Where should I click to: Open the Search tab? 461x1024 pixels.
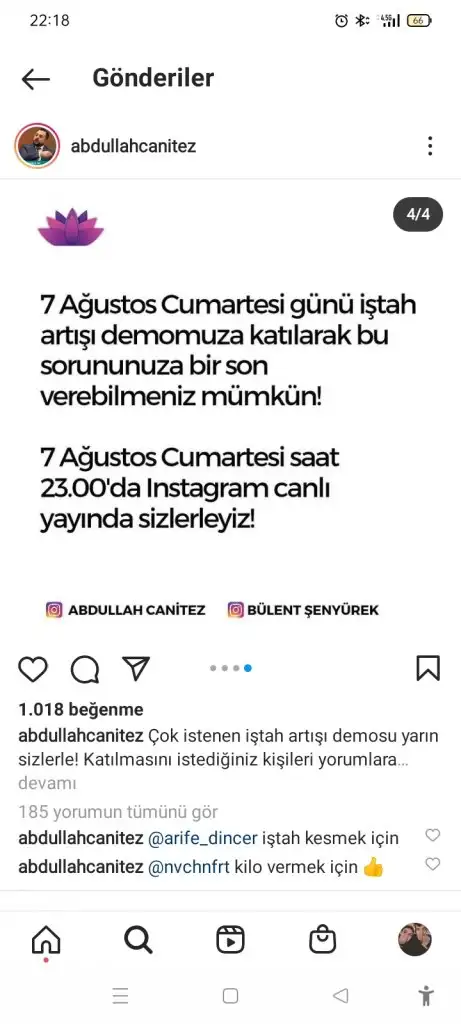pos(138,940)
